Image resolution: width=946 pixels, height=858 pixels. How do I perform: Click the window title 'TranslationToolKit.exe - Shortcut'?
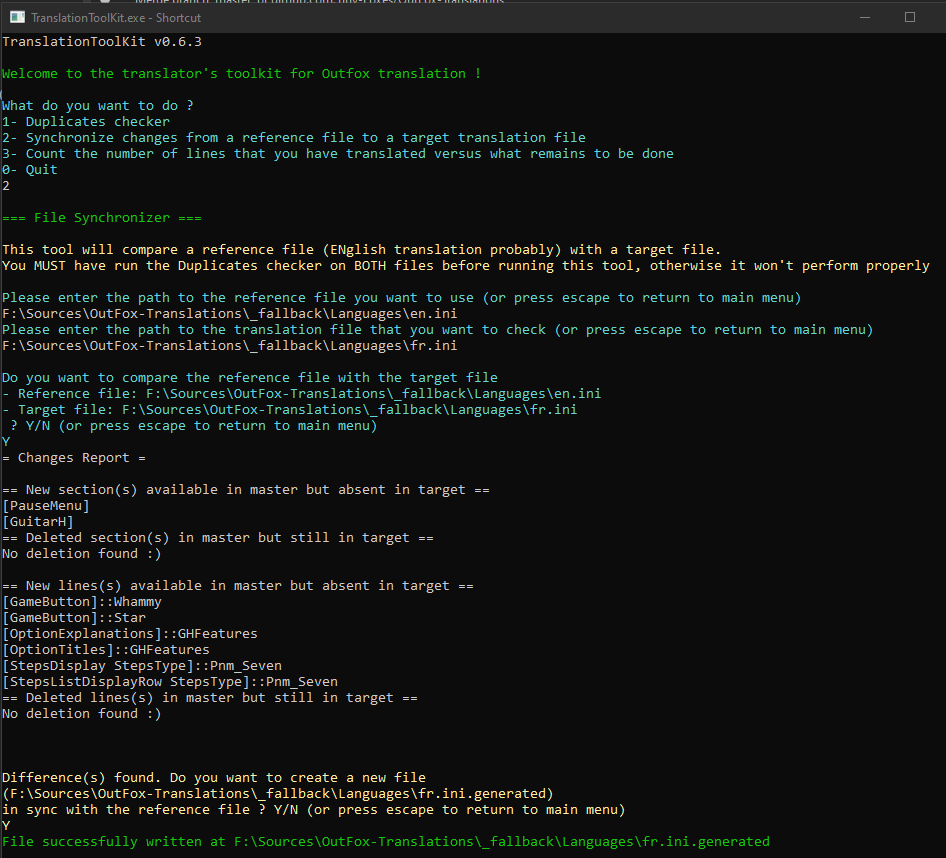[x=116, y=17]
